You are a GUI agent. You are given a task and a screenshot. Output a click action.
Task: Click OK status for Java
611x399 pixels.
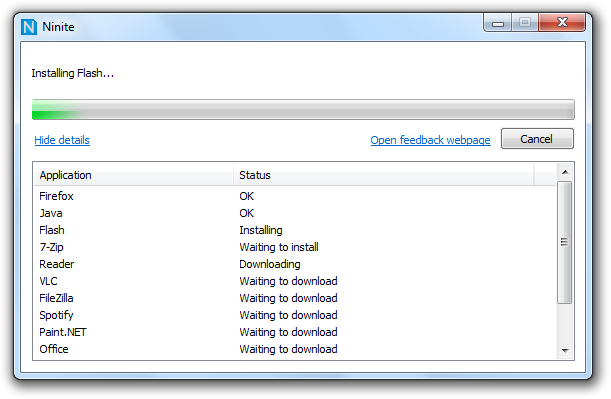pyautogui.click(x=247, y=213)
